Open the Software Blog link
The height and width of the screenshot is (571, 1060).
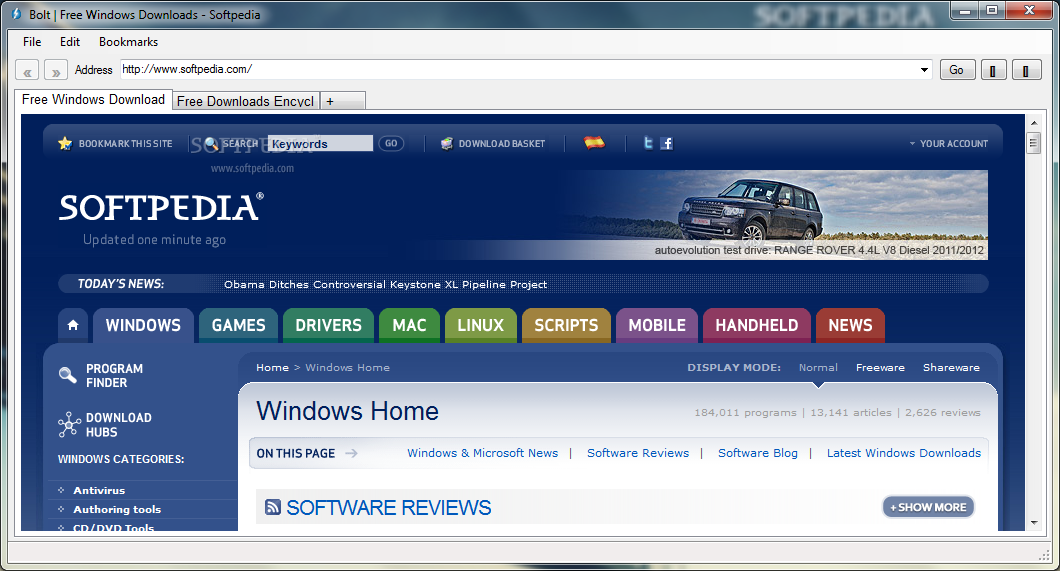tap(758, 453)
